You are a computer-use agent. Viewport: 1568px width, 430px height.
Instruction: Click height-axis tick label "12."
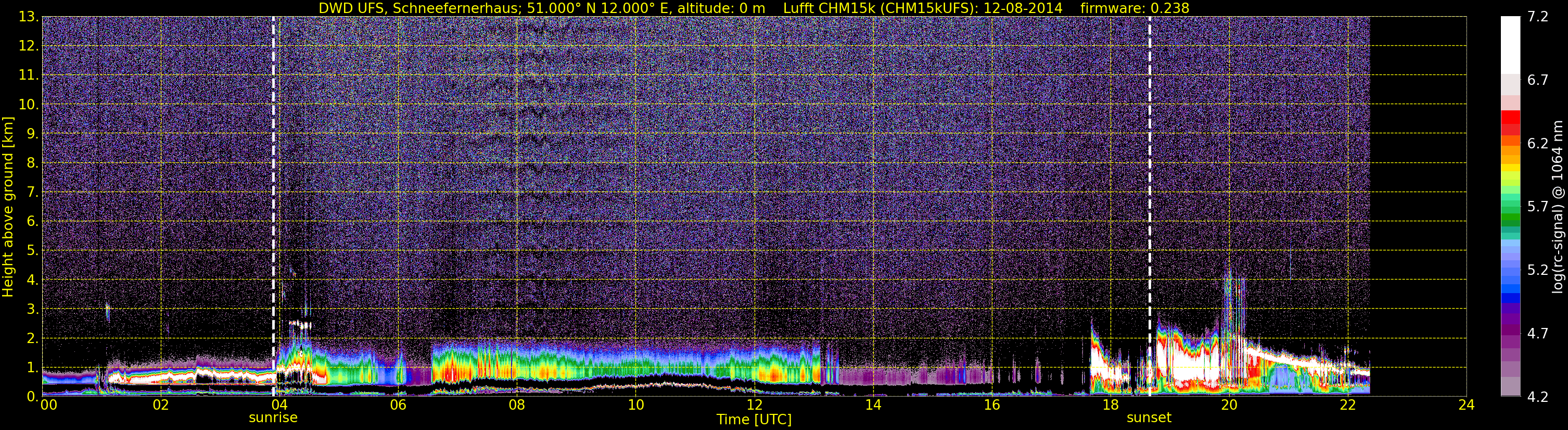[x=29, y=46]
